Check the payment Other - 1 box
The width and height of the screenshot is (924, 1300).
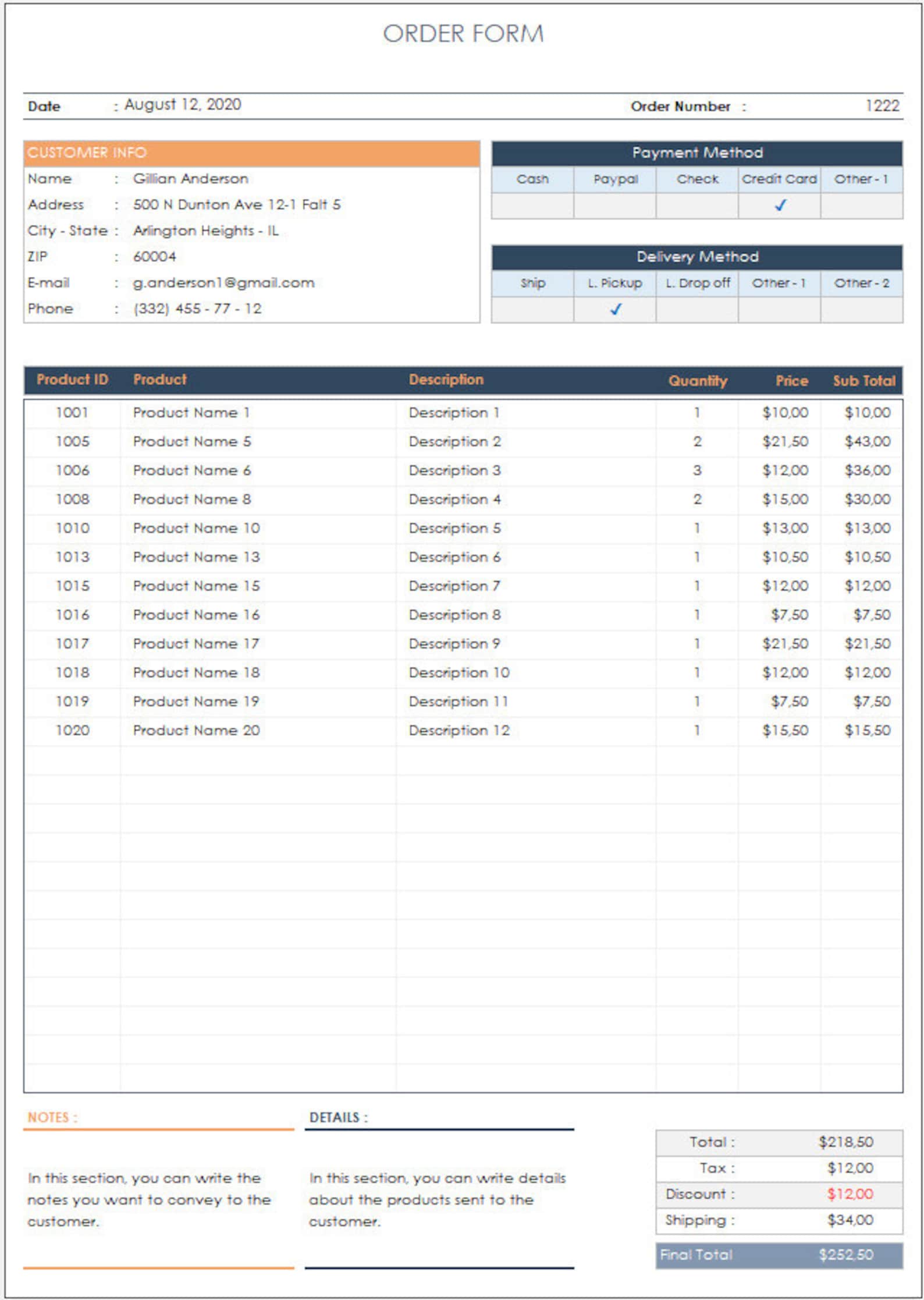[862, 206]
